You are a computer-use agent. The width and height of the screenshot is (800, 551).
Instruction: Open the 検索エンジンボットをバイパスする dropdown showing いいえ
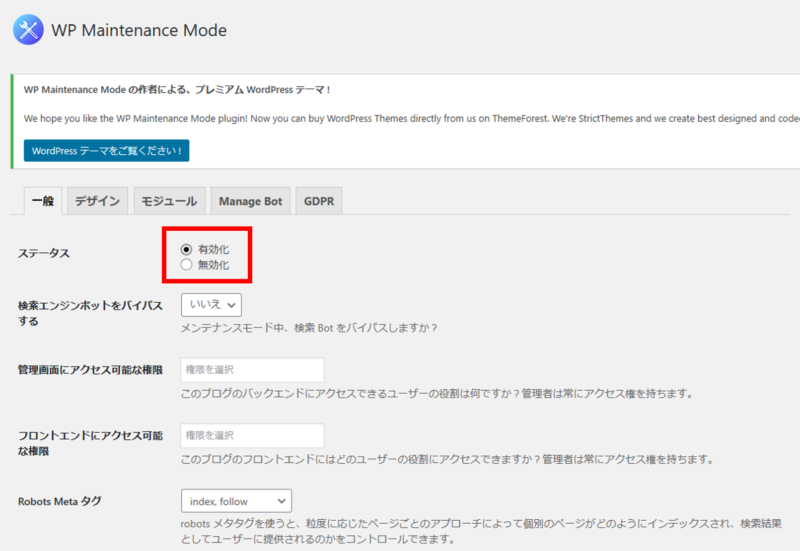211,305
